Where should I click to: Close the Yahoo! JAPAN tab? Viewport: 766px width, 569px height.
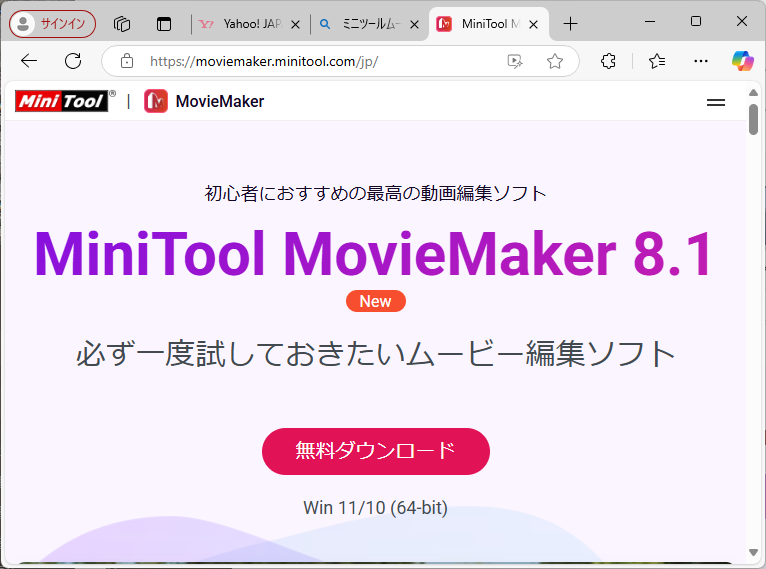pyautogui.click(x=295, y=24)
